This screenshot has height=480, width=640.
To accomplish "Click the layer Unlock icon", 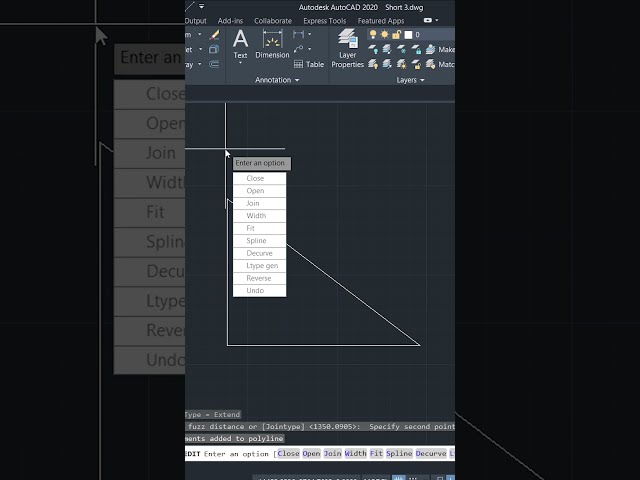I will (x=416, y=64).
